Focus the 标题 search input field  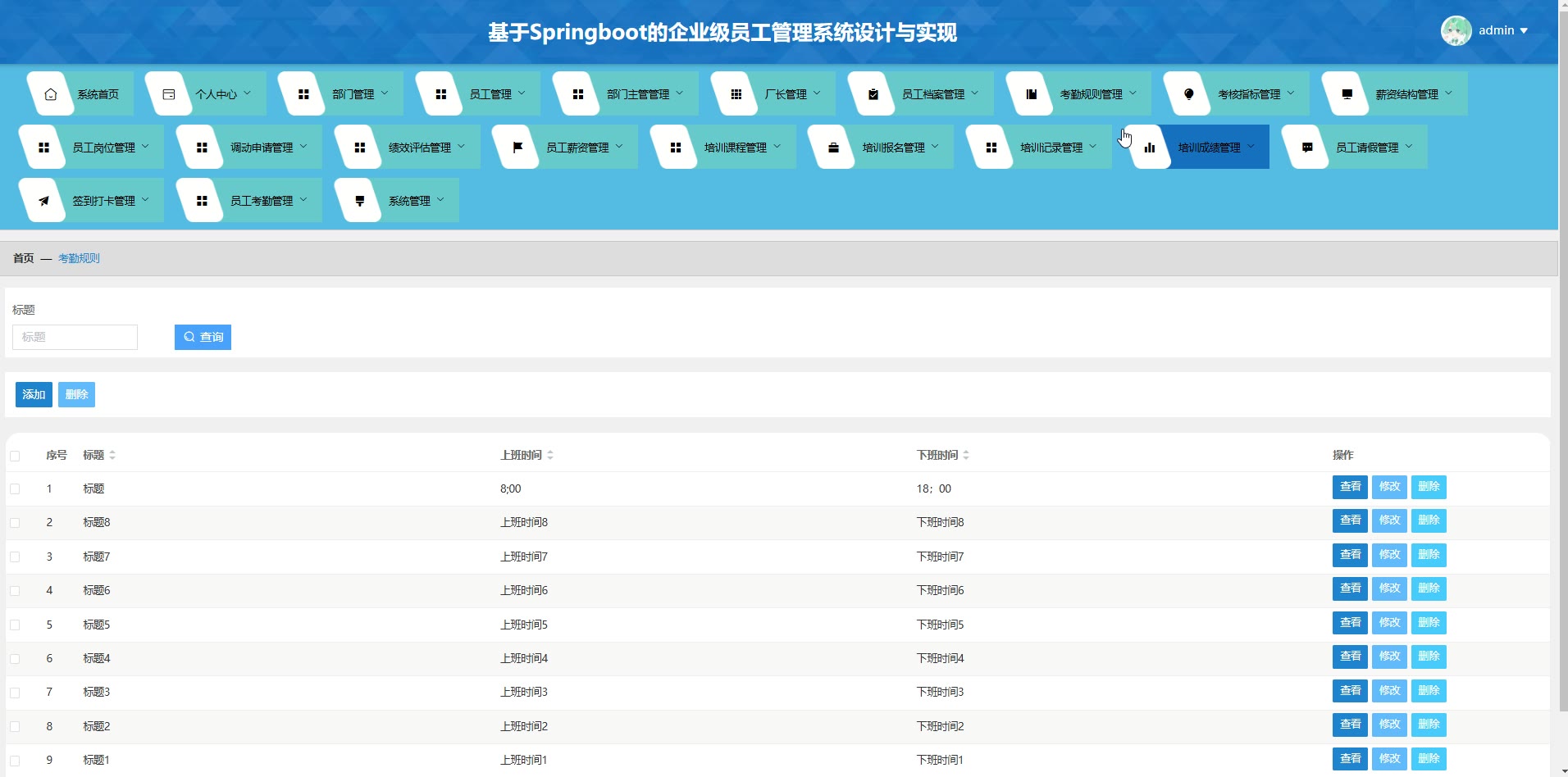(75, 337)
